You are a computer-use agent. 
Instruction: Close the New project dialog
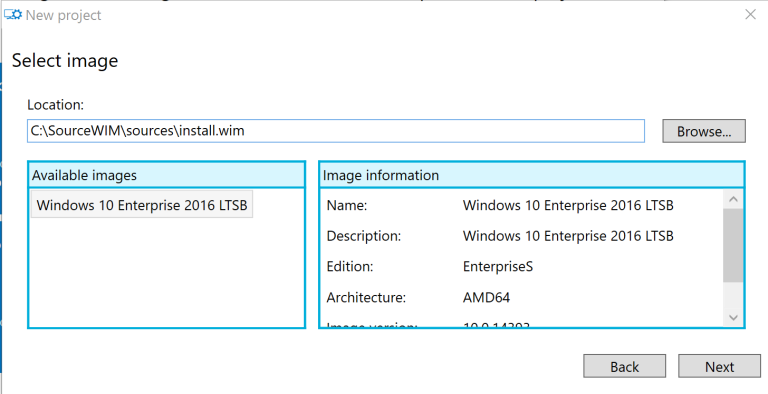[x=750, y=14]
